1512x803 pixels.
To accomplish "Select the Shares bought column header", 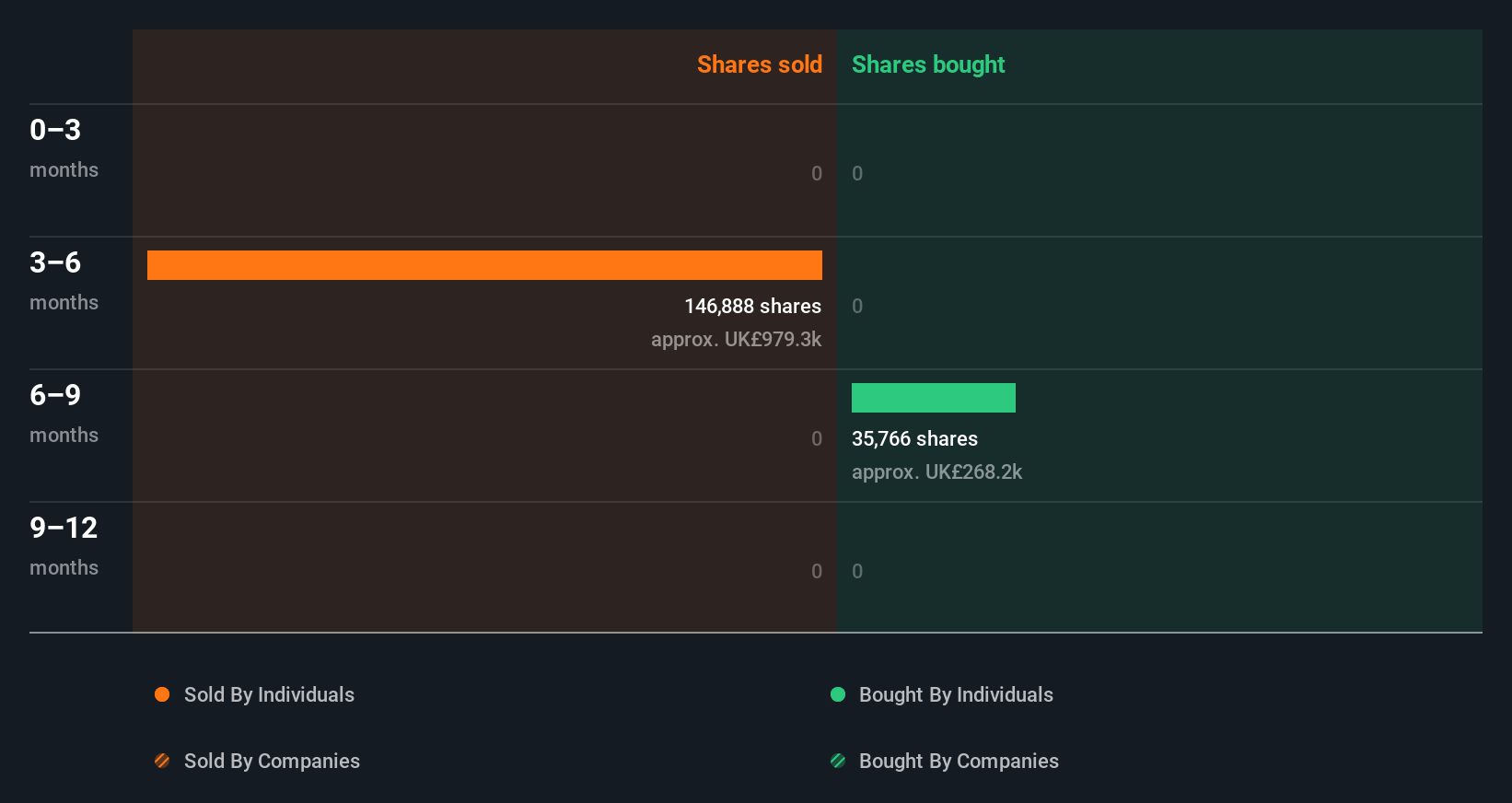I will (x=928, y=64).
